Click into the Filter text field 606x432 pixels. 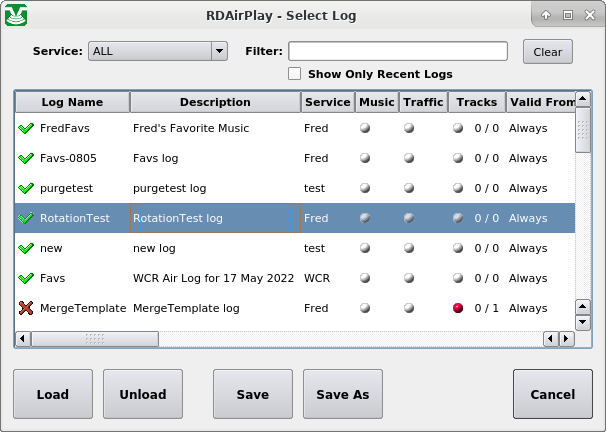click(x=398, y=51)
